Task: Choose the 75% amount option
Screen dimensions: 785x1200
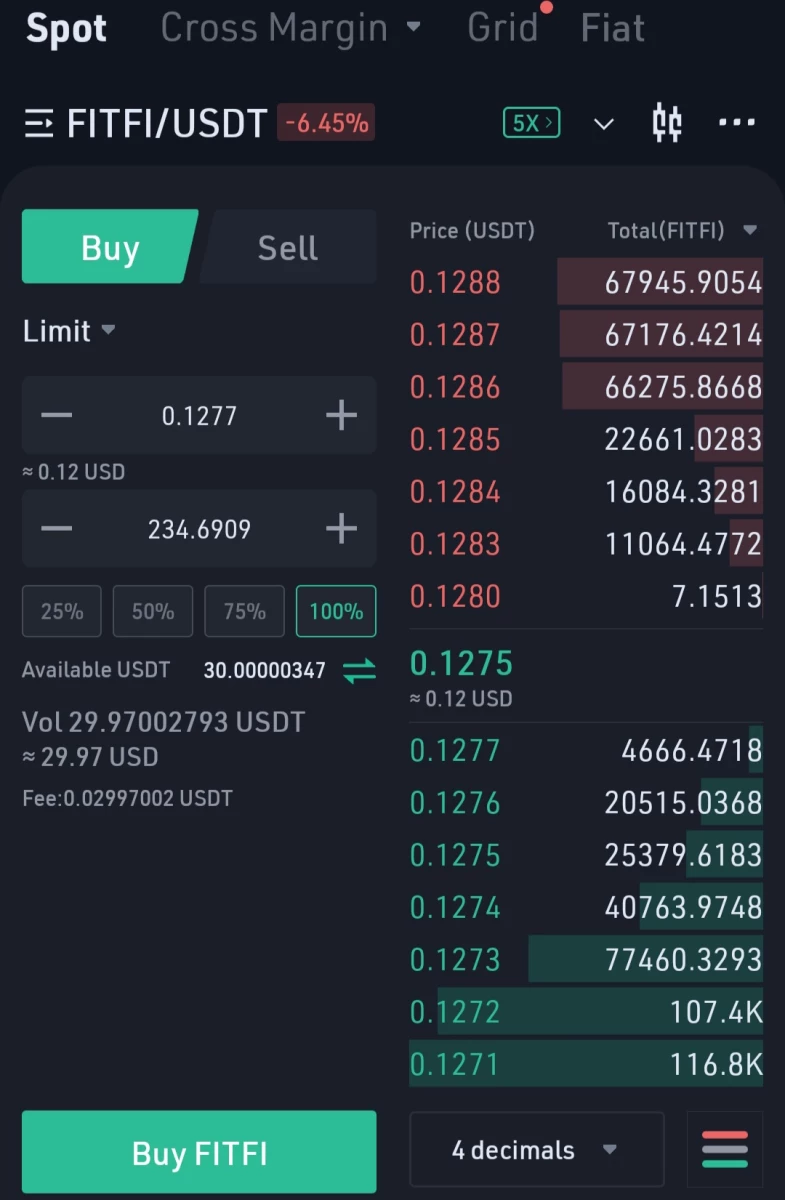Action: [245, 611]
